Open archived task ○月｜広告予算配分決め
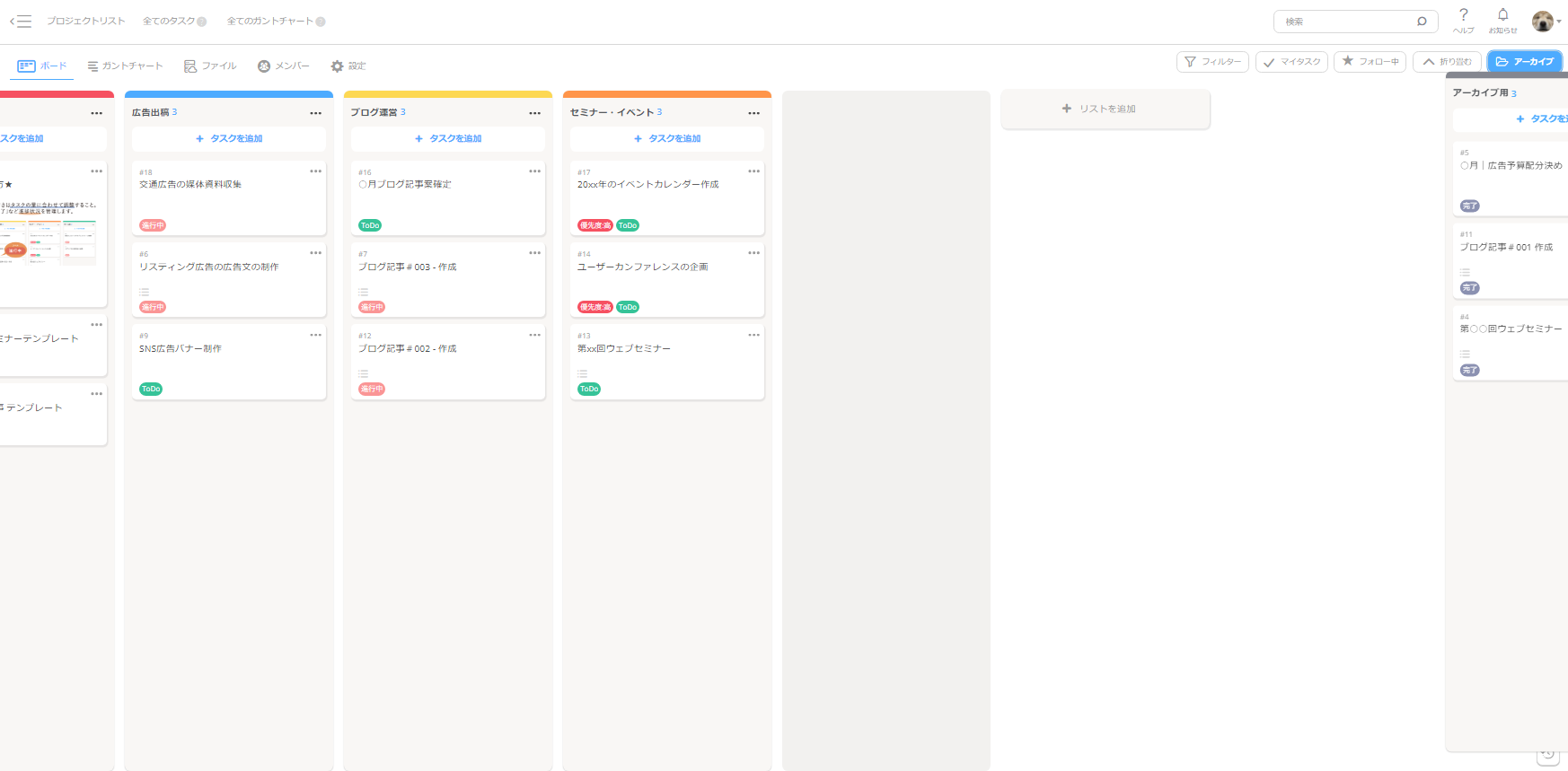 (1511, 179)
